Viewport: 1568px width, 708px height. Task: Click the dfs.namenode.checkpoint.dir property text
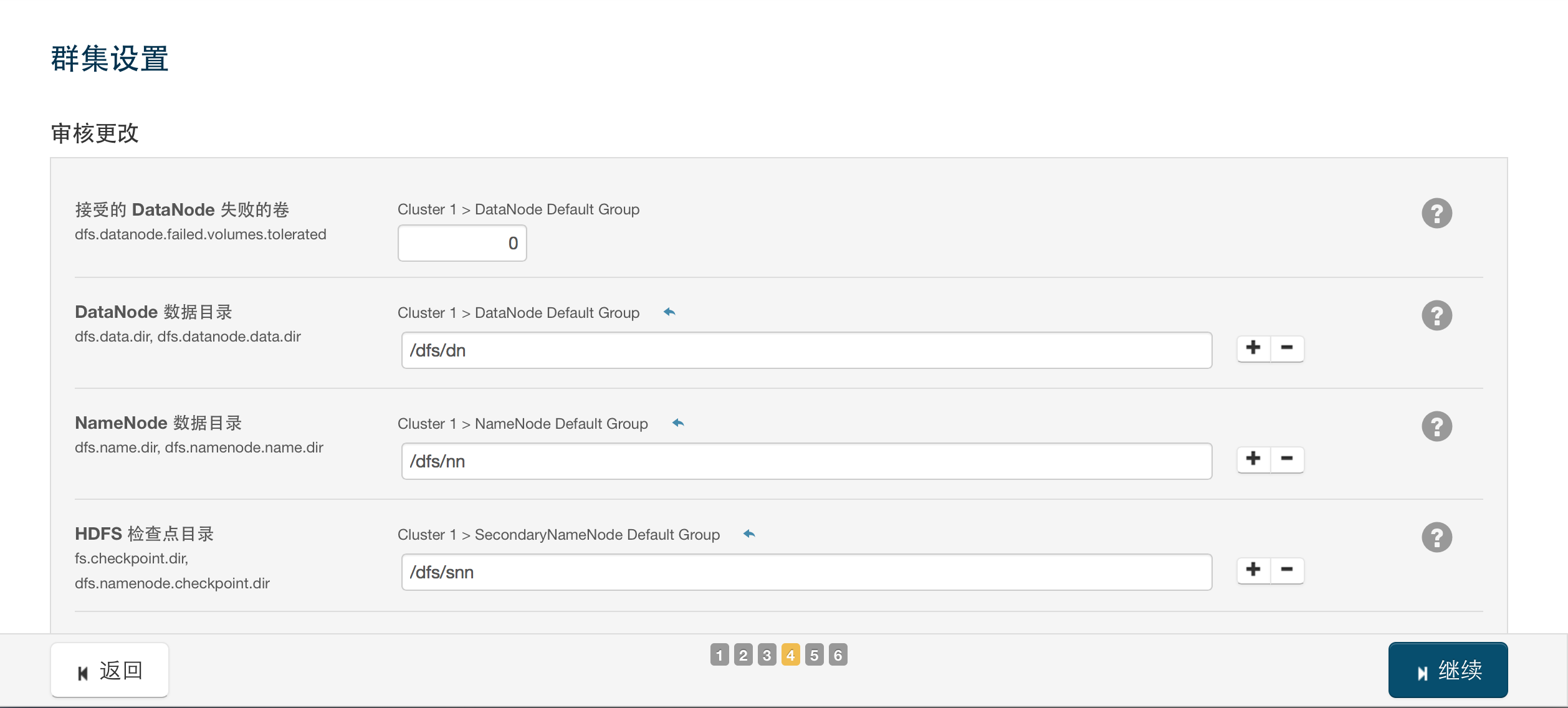pyautogui.click(x=172, y=583)
